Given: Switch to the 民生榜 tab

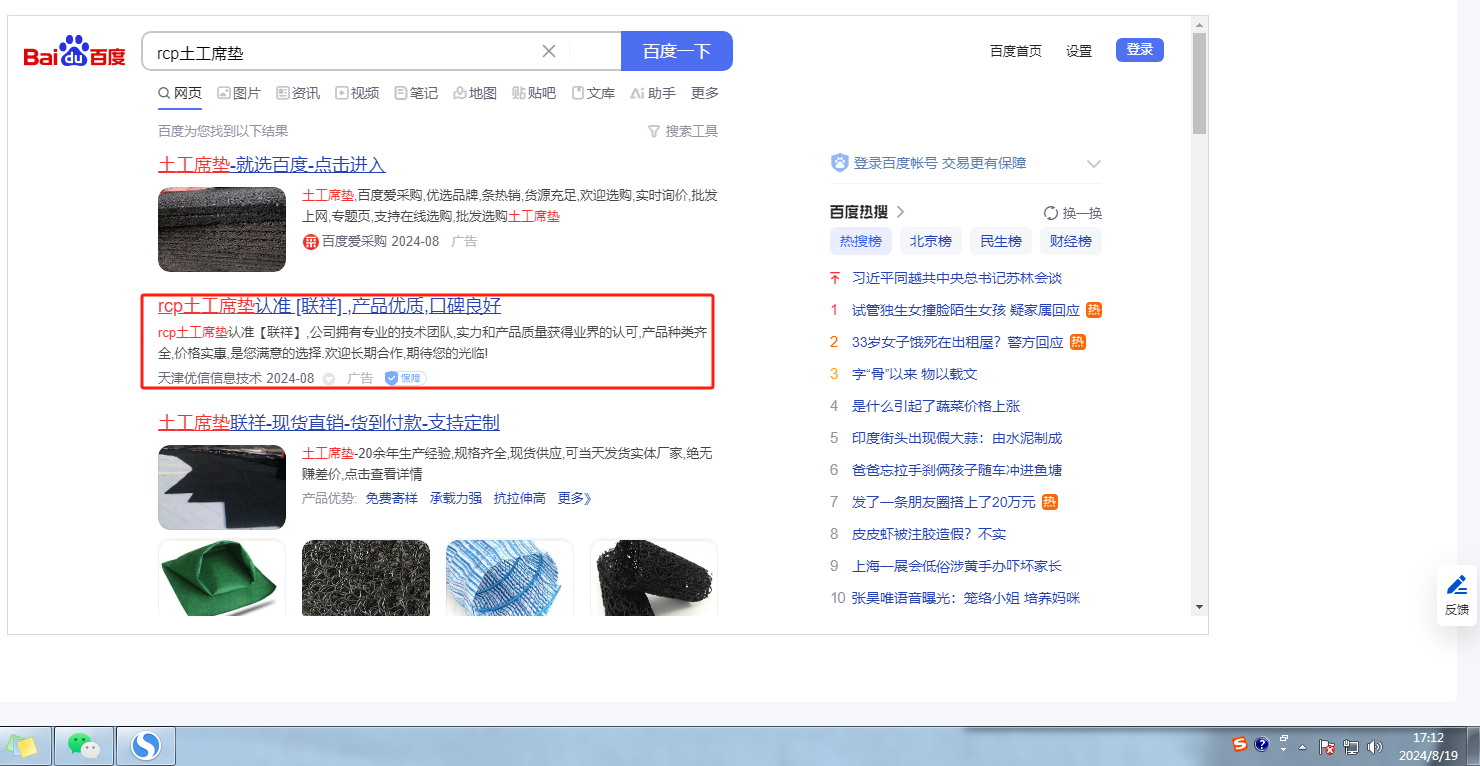Looking at the screenshot, I should (1001, 241).
